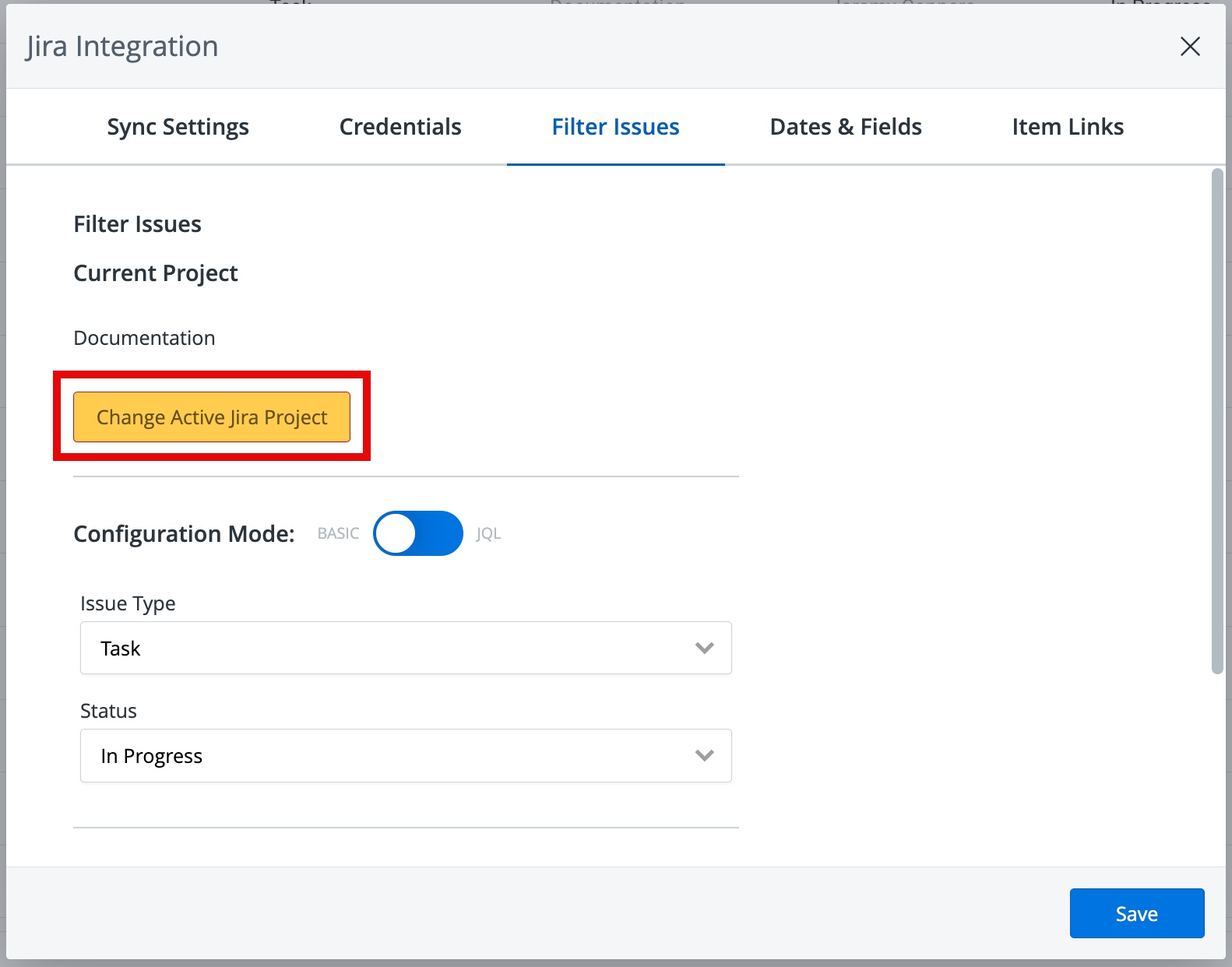This screenshot has height=967, width=1232.
Task: Click the Jira Integration dialog title
Action: pos(121,47)
